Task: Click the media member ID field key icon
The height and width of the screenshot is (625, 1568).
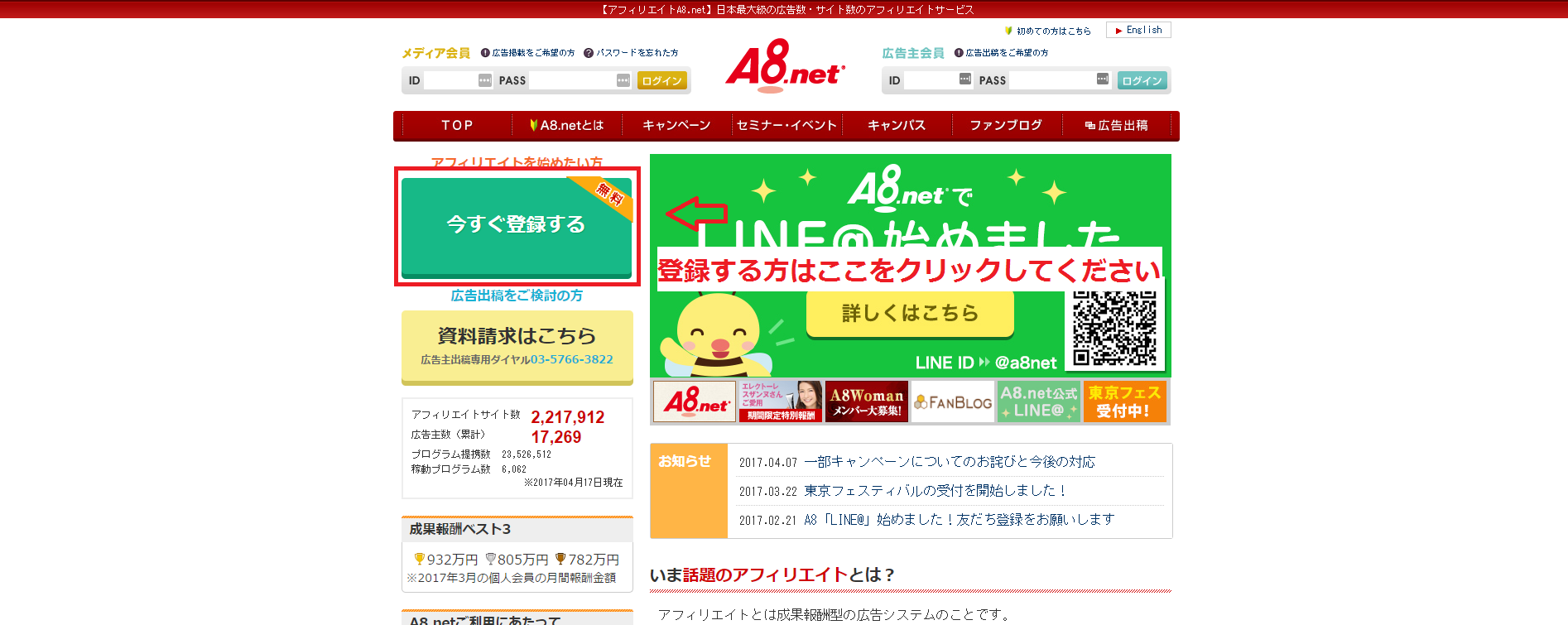Action: [485, 80]
